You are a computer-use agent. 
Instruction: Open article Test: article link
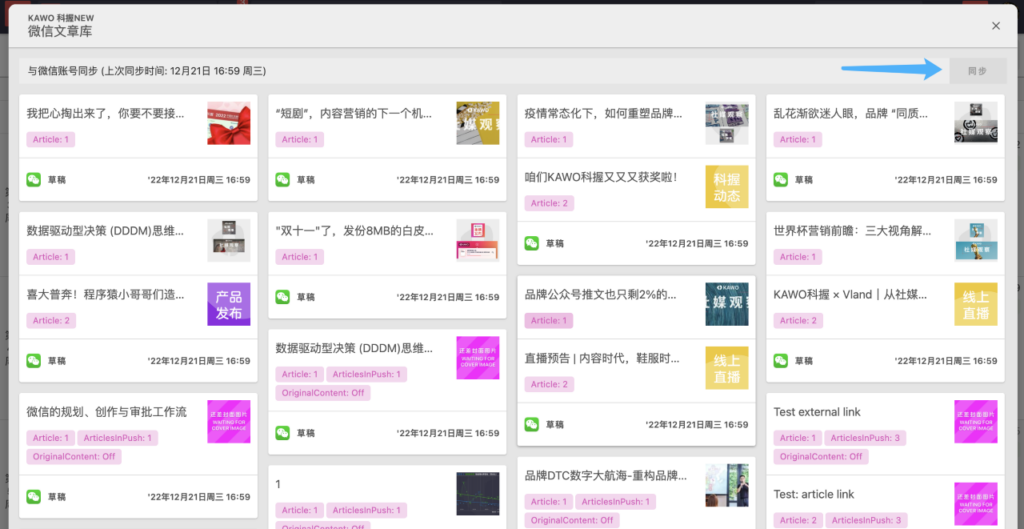coord(814,494)
